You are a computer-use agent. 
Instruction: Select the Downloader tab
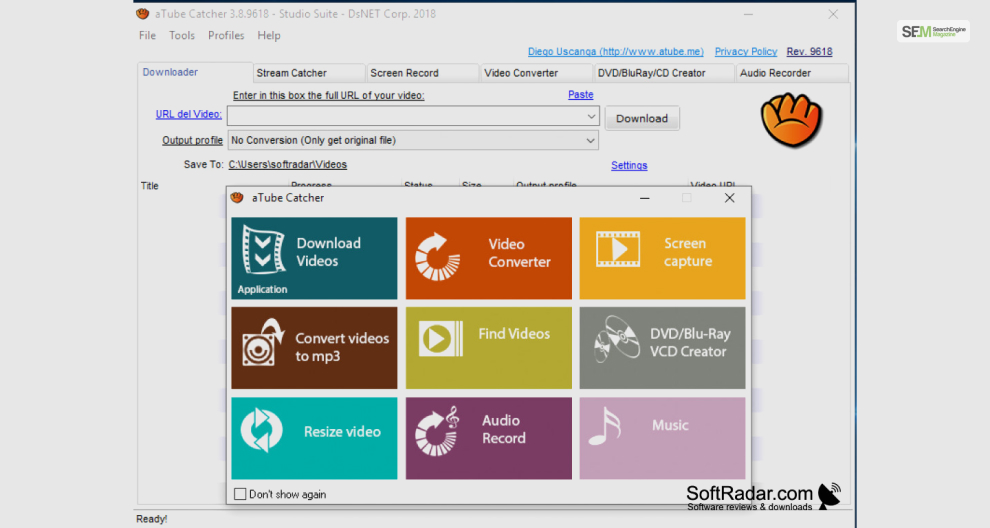[195, 72]
